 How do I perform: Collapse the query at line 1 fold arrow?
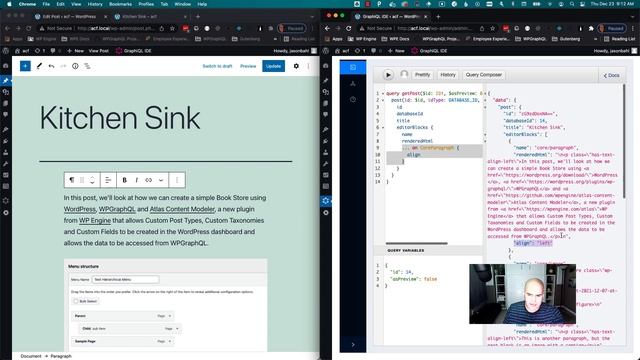click(x=383, y=93)
